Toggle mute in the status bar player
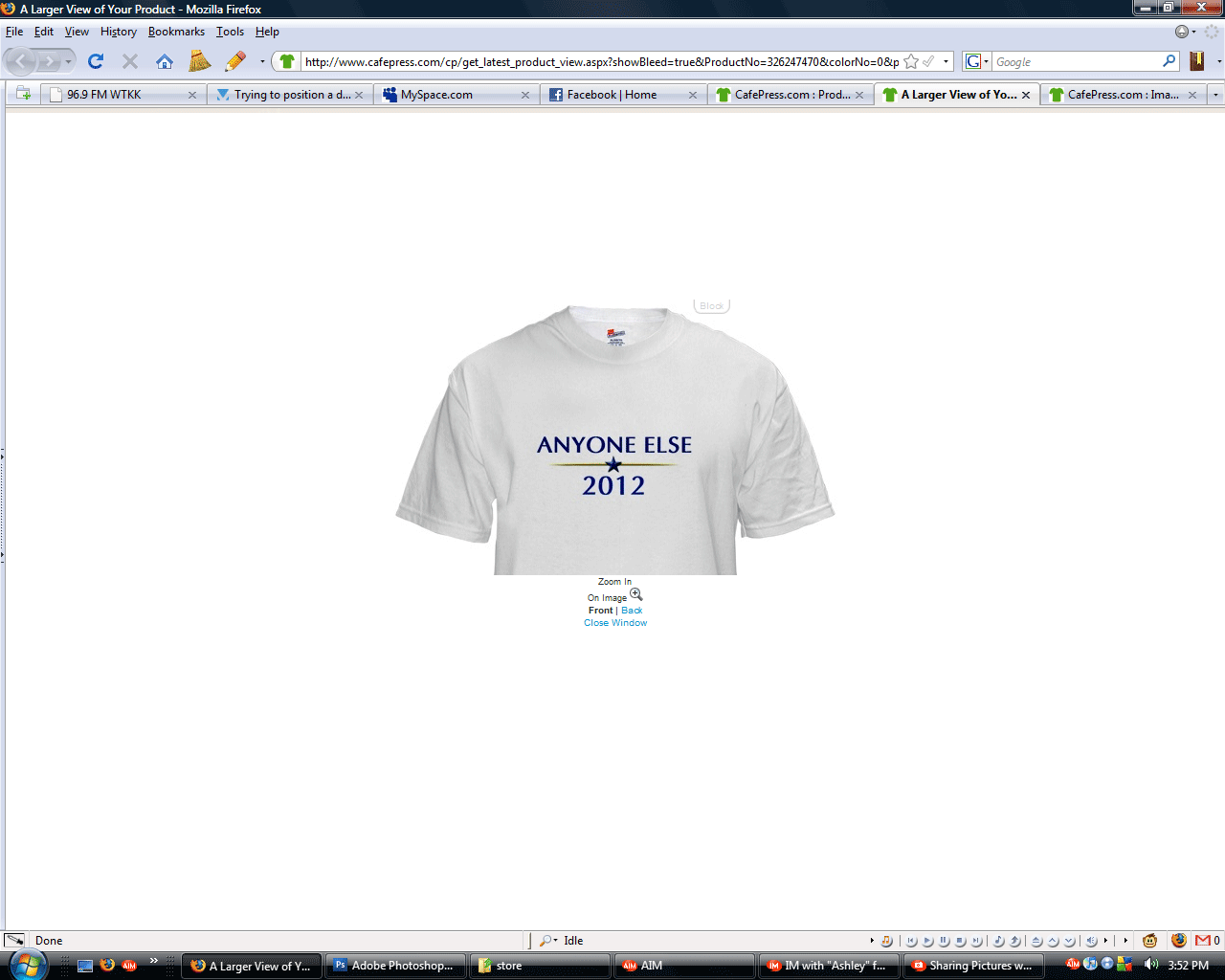 [x=1092, y=941]
